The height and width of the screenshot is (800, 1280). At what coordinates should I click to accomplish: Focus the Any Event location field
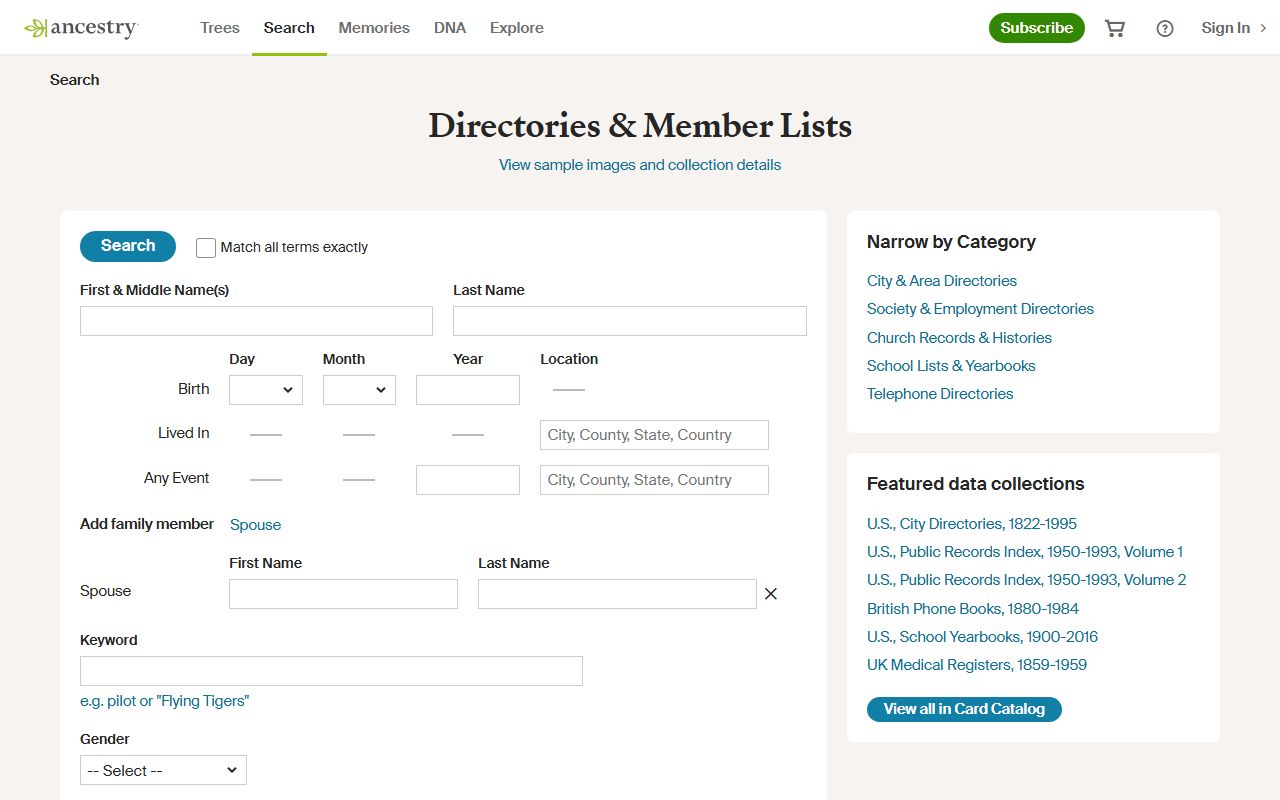pyautogui.click(x=654, y=480)
